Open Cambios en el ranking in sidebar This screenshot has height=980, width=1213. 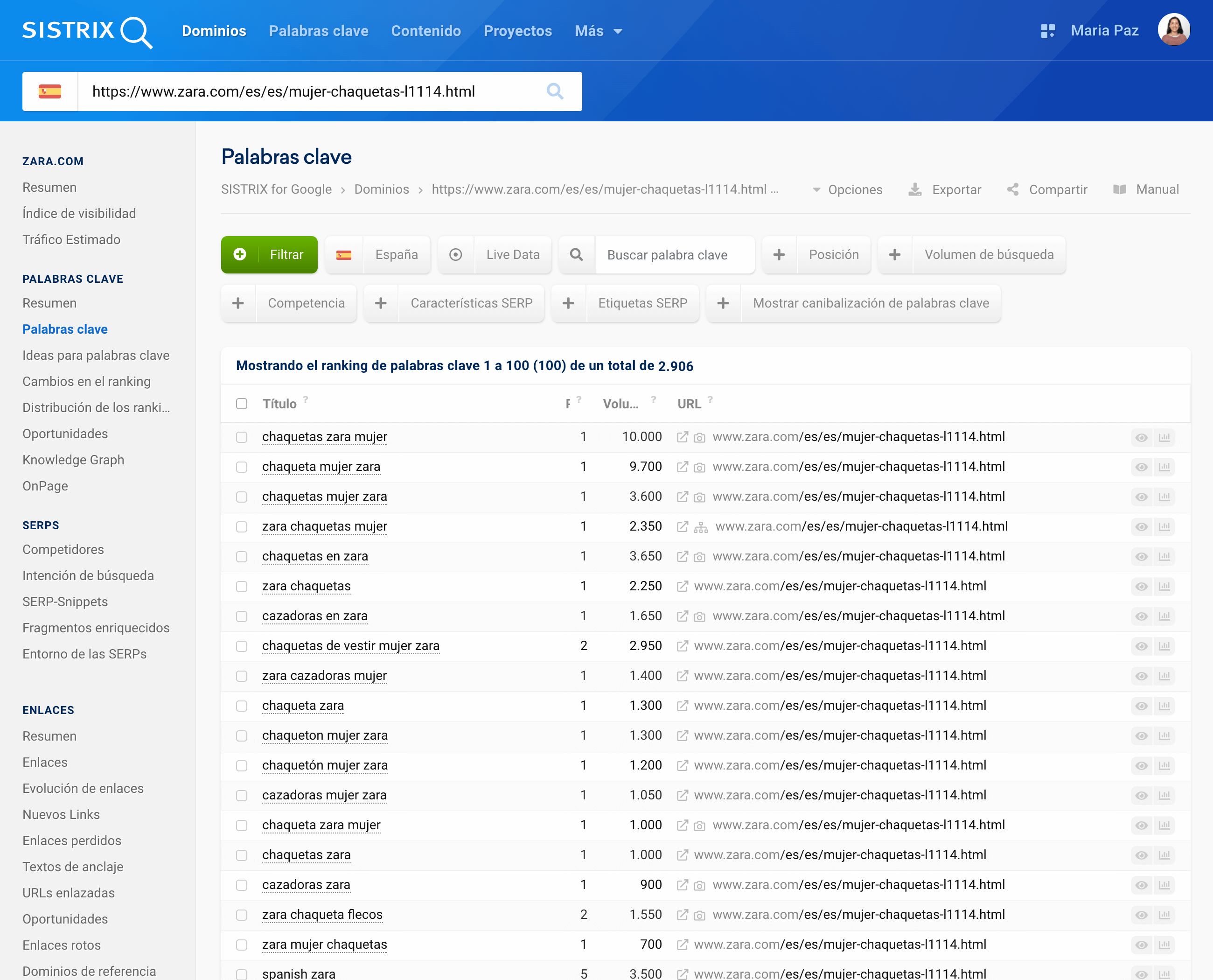pos(86,382)
